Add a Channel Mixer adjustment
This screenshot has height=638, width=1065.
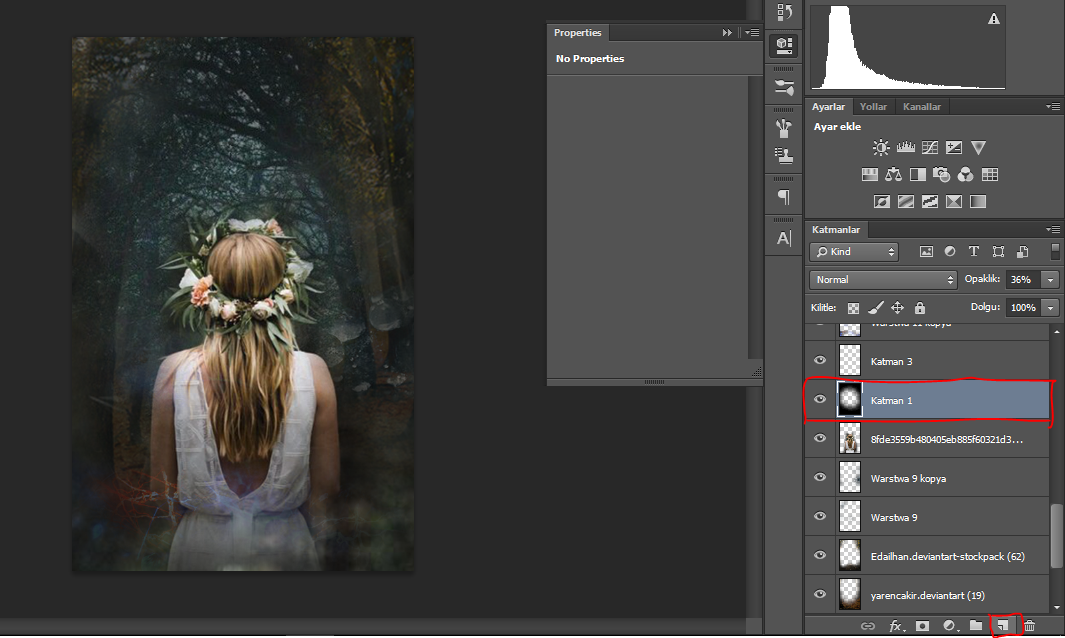point(965,175)
